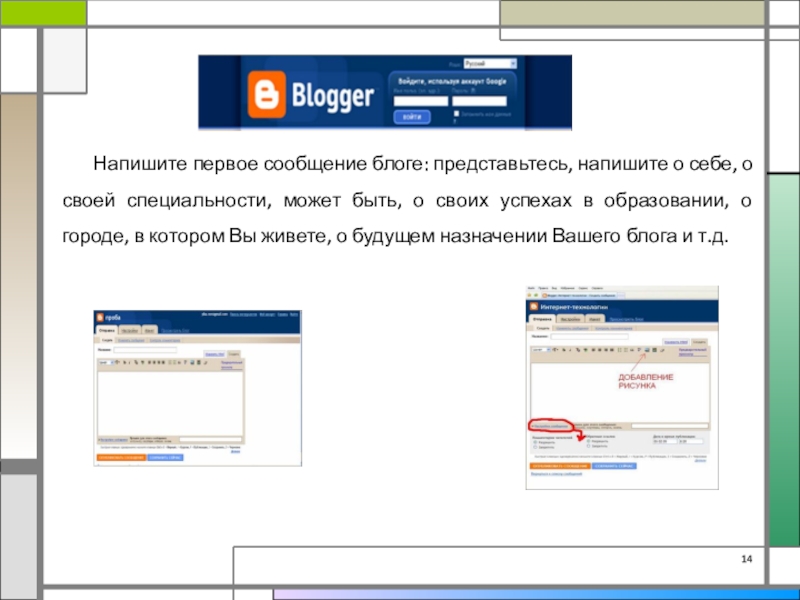Expand the circled post options link in Интернет-технологии
This screenshot has width=800, height=600.
pos(550,427)
